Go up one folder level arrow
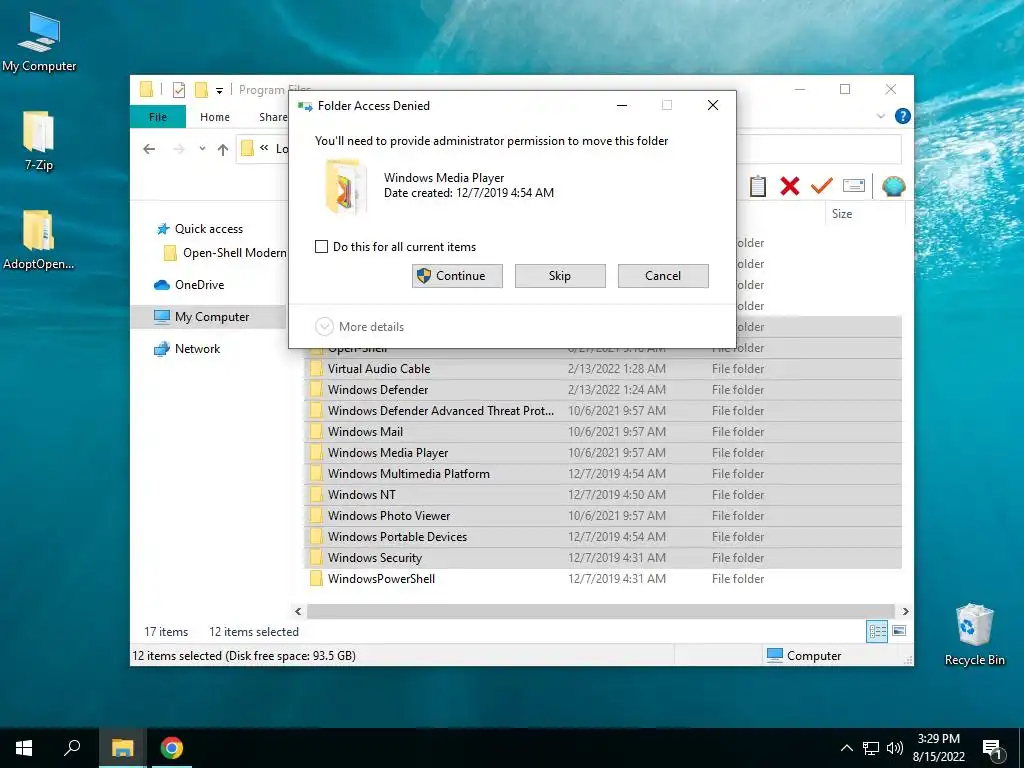 (223, 150)
